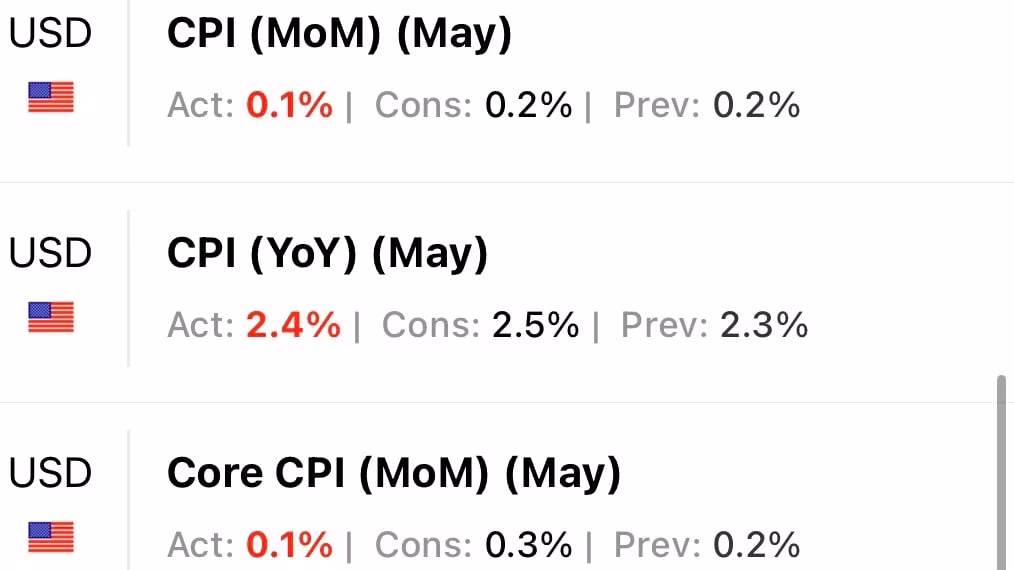
Task: Click the 0.3% consensus value for Core CPI
Action: (529, 545)
